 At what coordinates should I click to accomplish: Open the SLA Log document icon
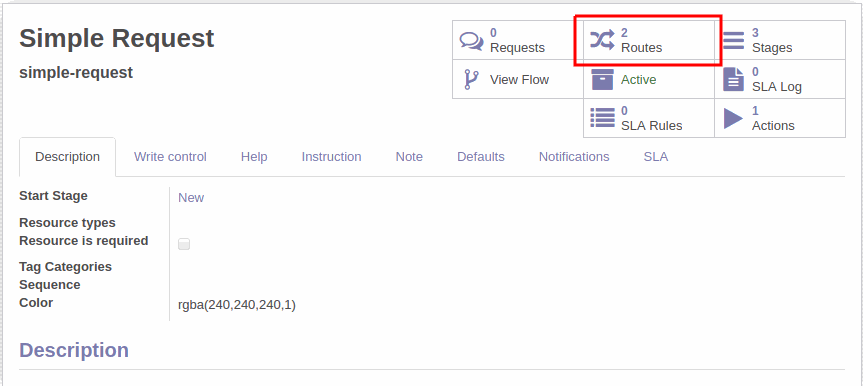coord(733,80)
